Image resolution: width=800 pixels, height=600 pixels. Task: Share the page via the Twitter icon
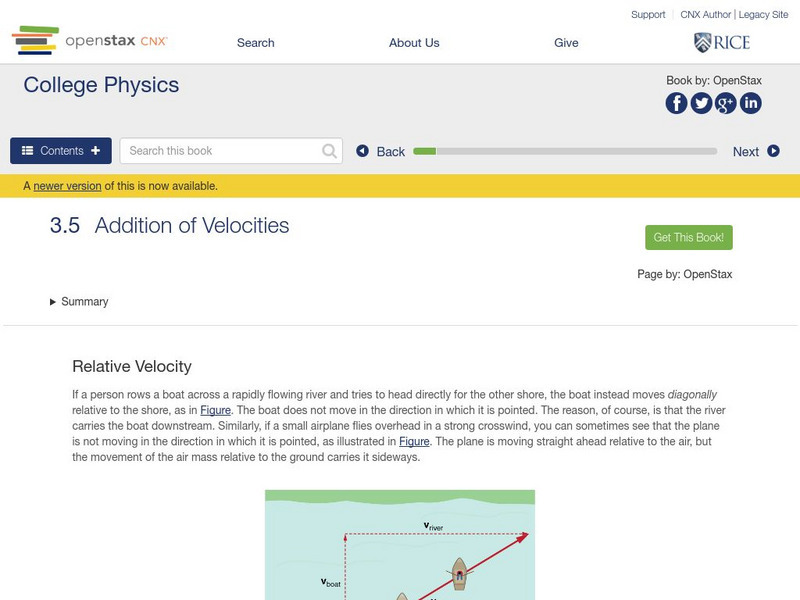700,102
